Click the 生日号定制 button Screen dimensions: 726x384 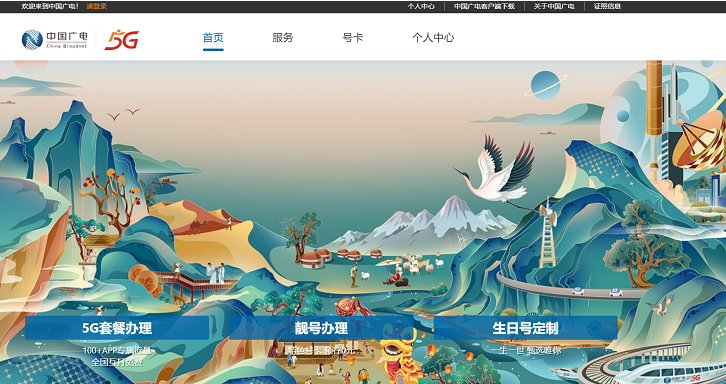526,328
